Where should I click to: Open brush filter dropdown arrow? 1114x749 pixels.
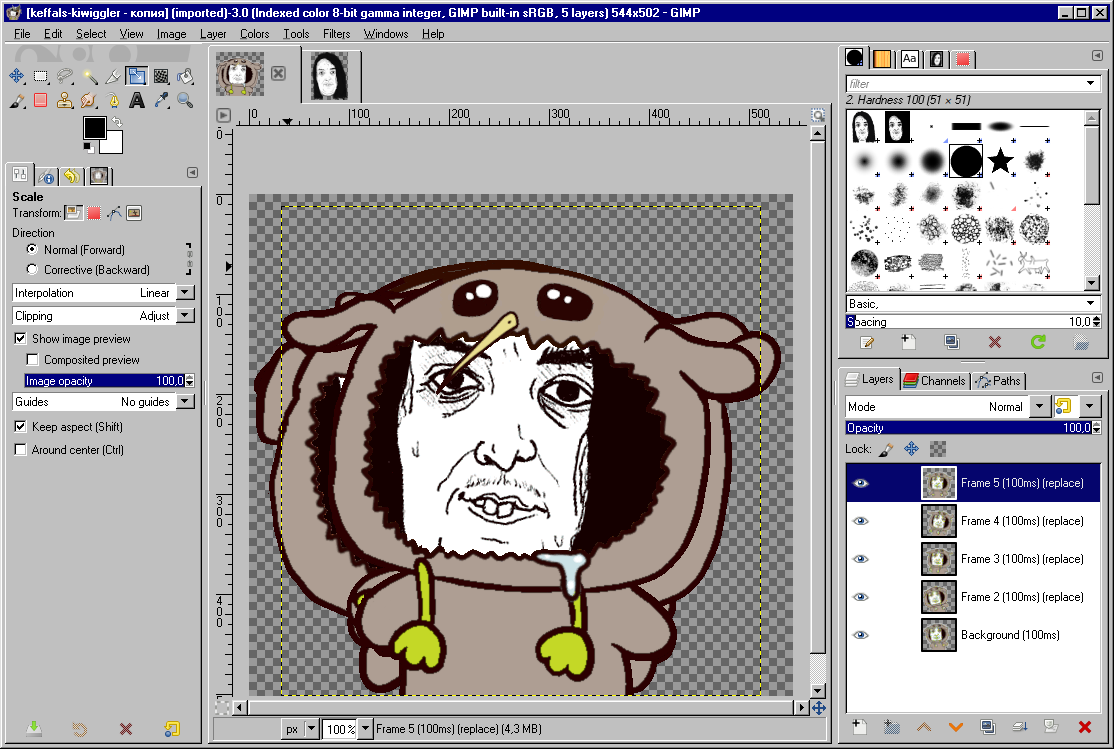pos(1091,84)
